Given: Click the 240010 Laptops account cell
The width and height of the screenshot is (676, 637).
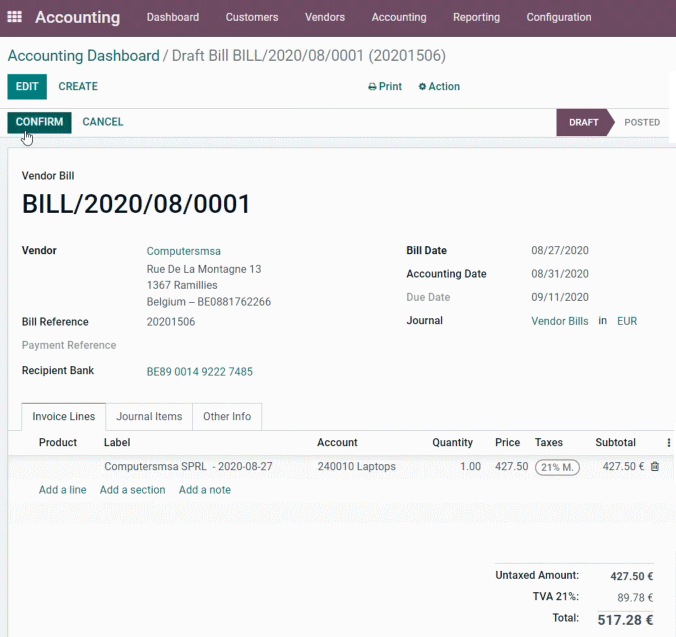Looking at the screenshot, I should click(x=357, y=466).
